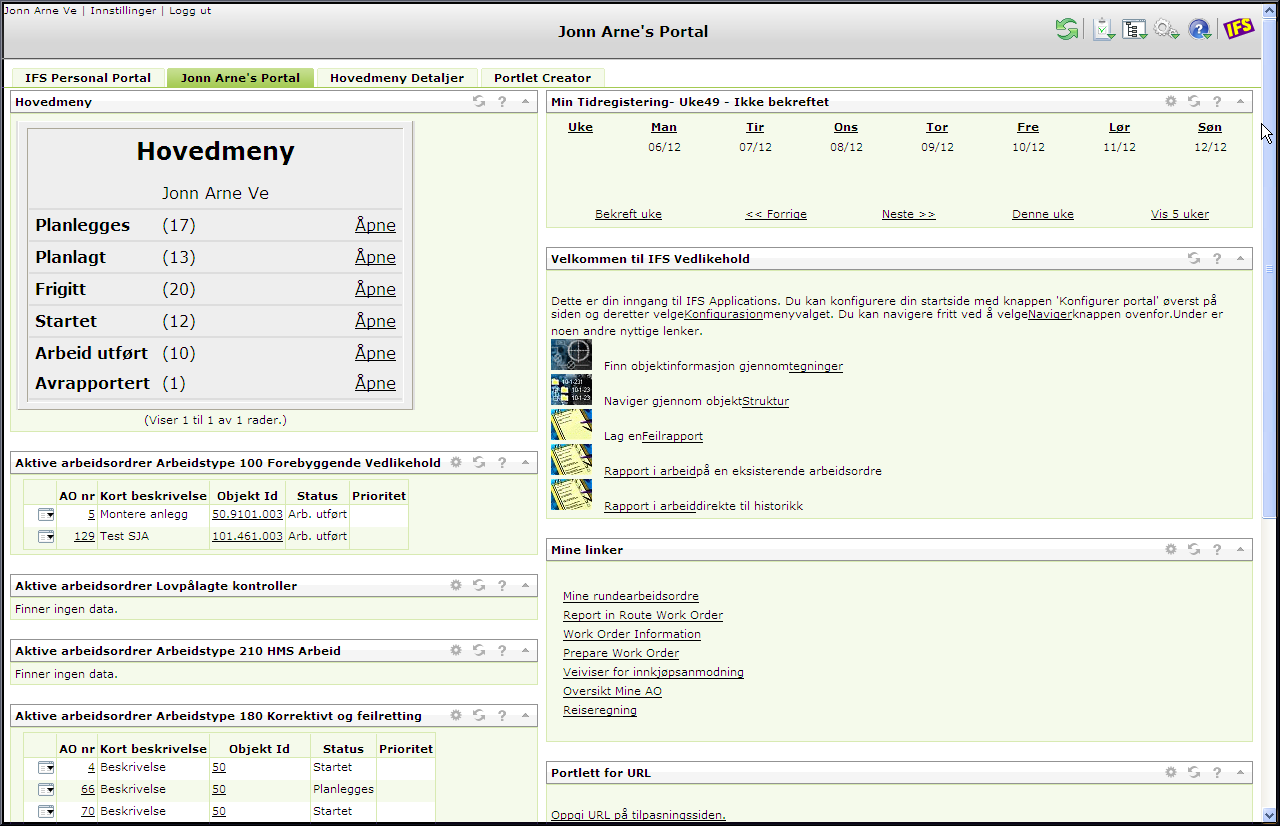The height and width of the screenshot is (826, 1280).
Task: Click the << Forrige week link
Action: click(x=776, y=214)
